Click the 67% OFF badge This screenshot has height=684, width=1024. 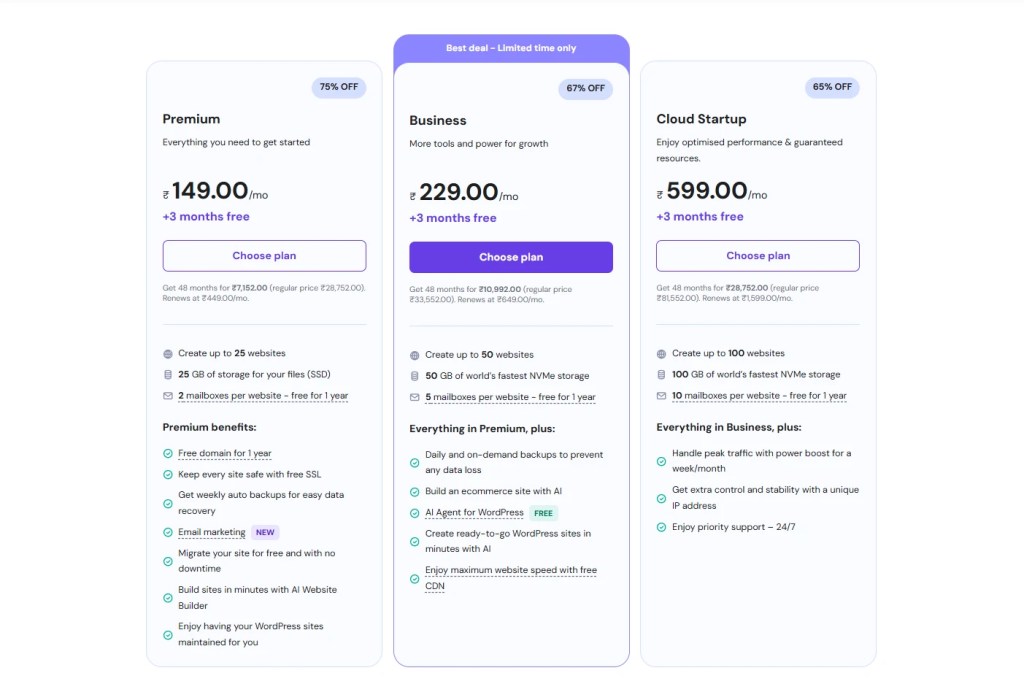tap(586, 88)
